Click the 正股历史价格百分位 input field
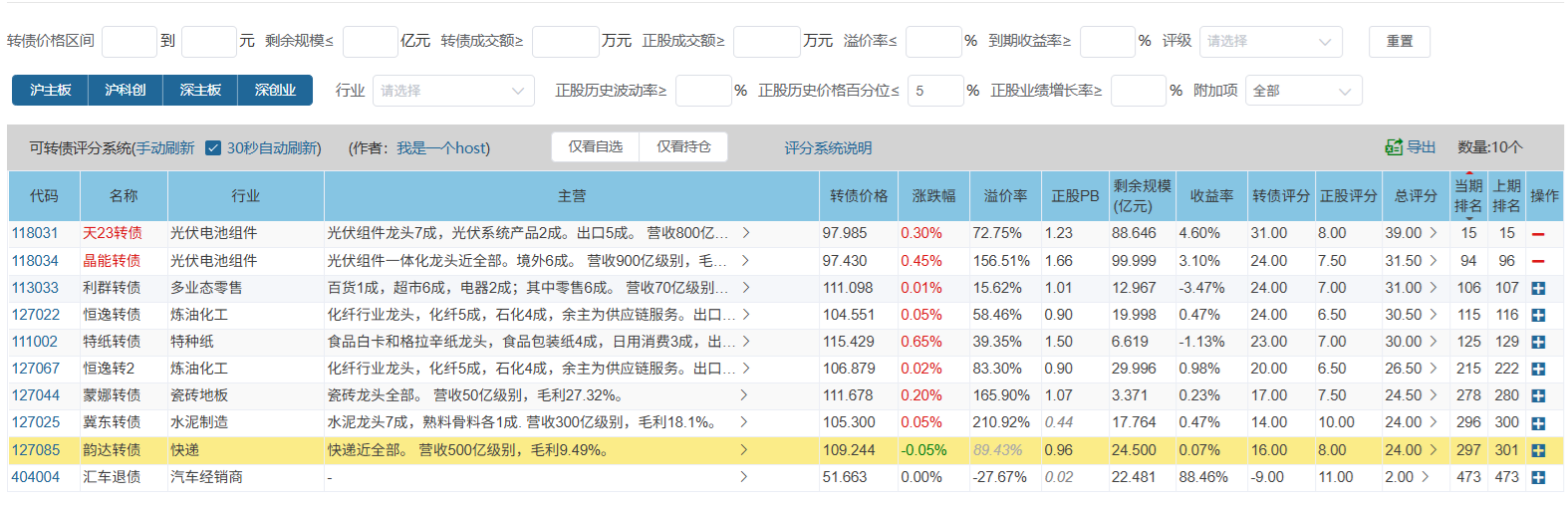This screenshot has width=1568, height=505. click(x=934, y=91)
